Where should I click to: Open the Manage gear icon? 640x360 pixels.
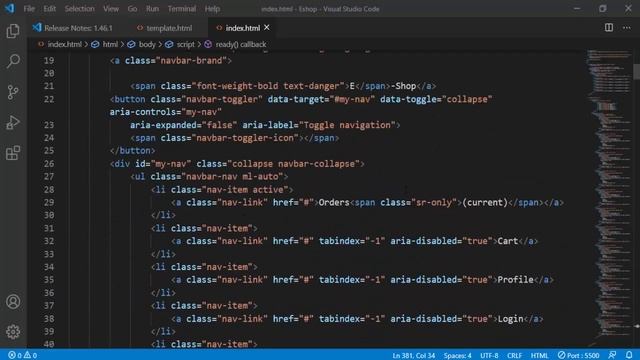point(13,332)
